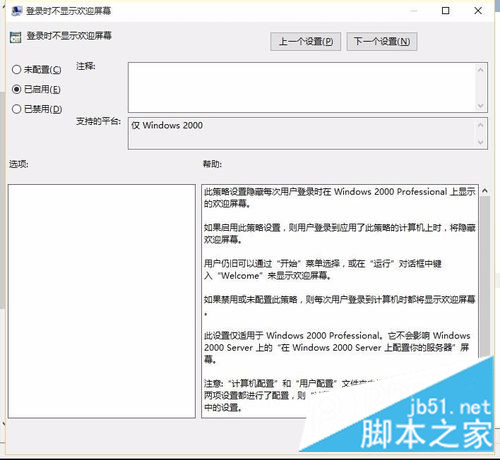The width and height of the screenshot is (500, 460).
Task: Click the 支持的平台 box scroll down arrow
Action: (480, 142)
